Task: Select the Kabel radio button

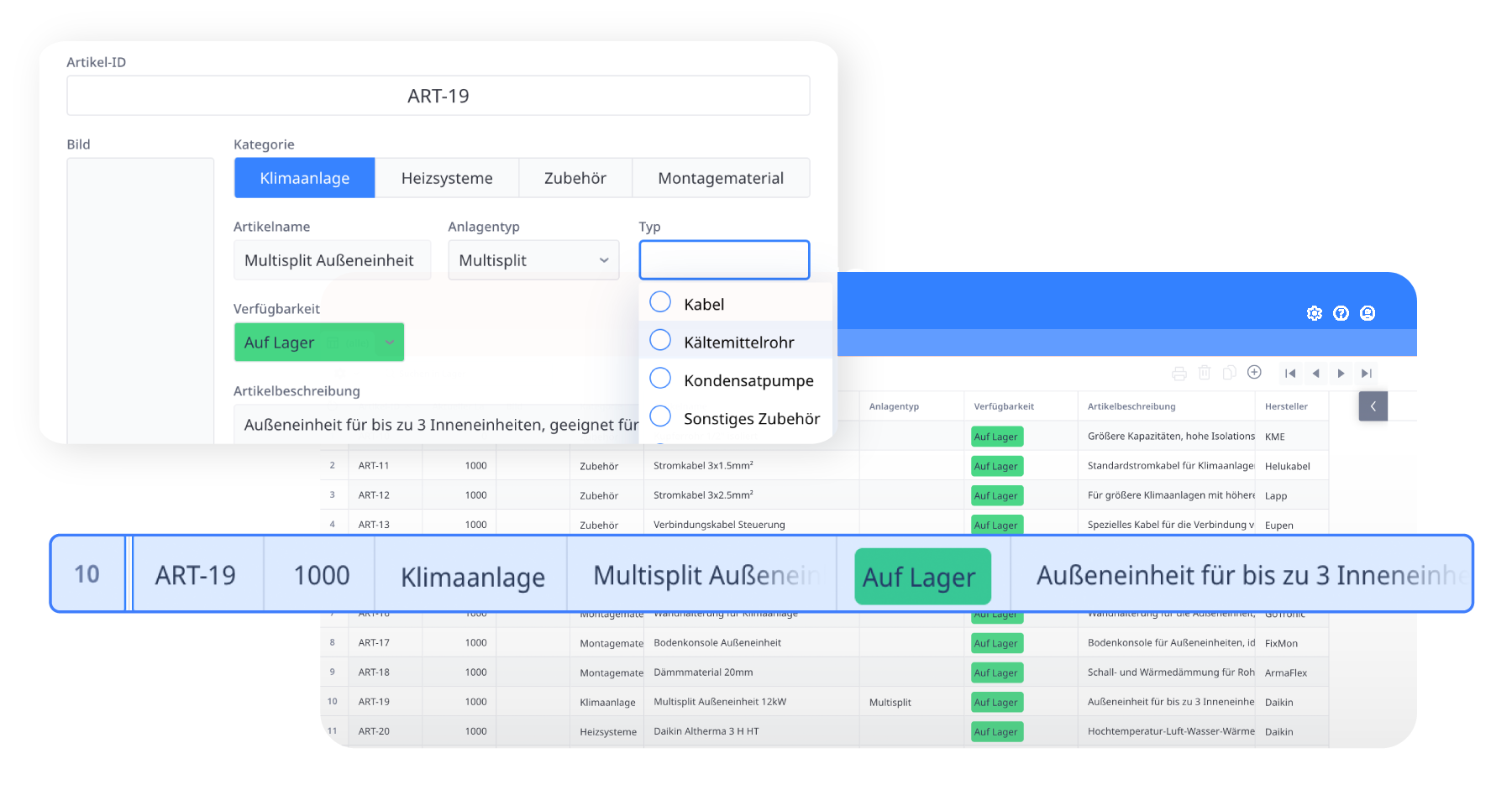Action: coord(660,301)
